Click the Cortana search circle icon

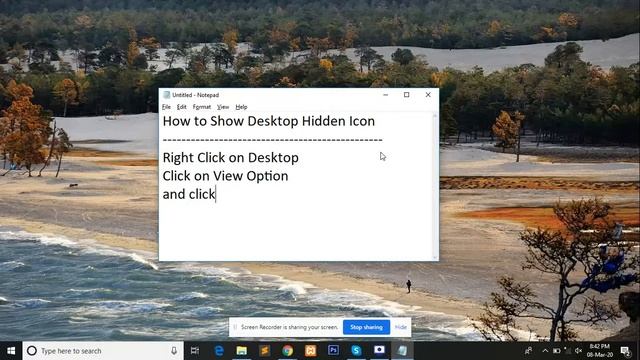pos(31,351)
